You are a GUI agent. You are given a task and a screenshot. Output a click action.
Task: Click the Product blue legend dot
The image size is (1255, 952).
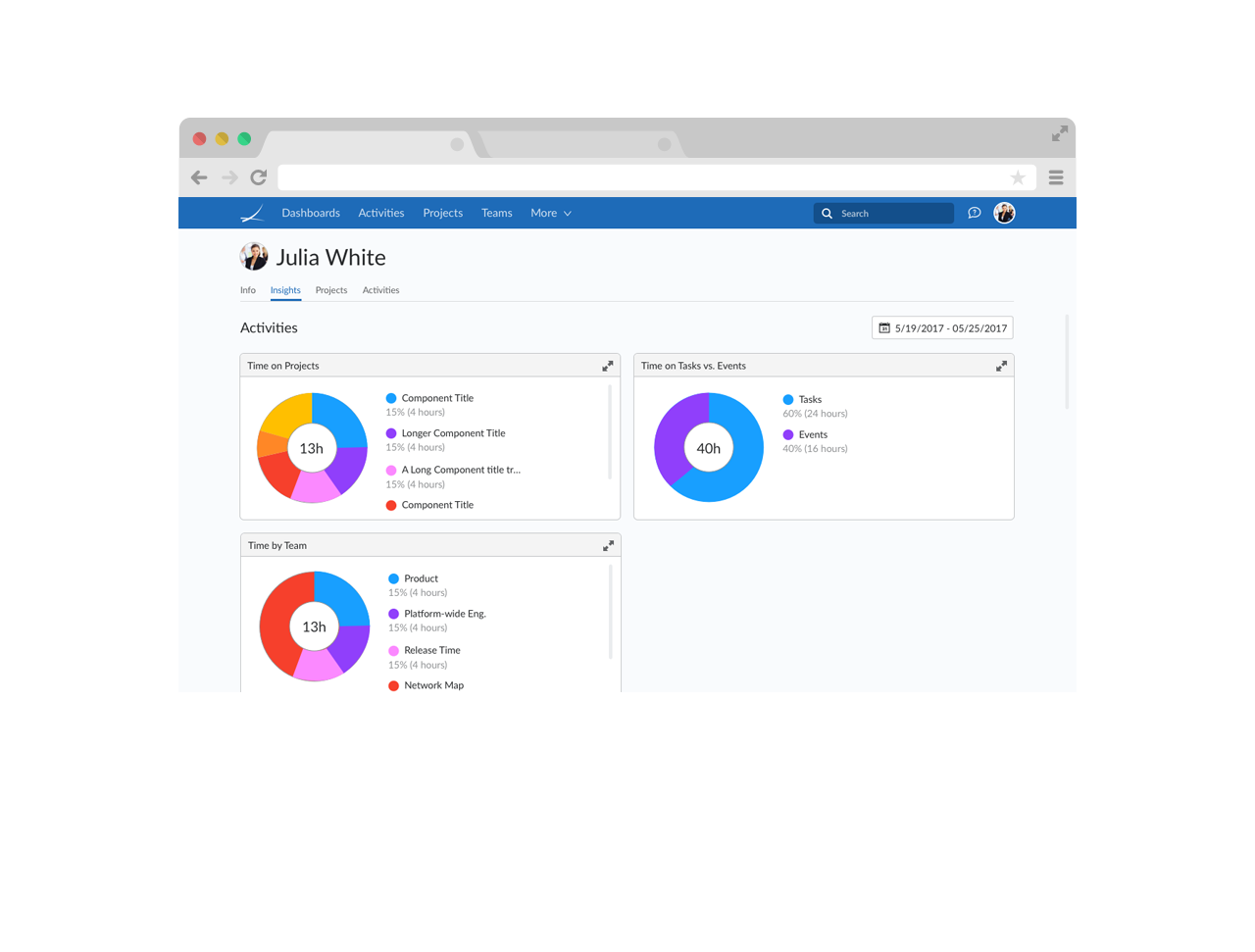(393, 578)
